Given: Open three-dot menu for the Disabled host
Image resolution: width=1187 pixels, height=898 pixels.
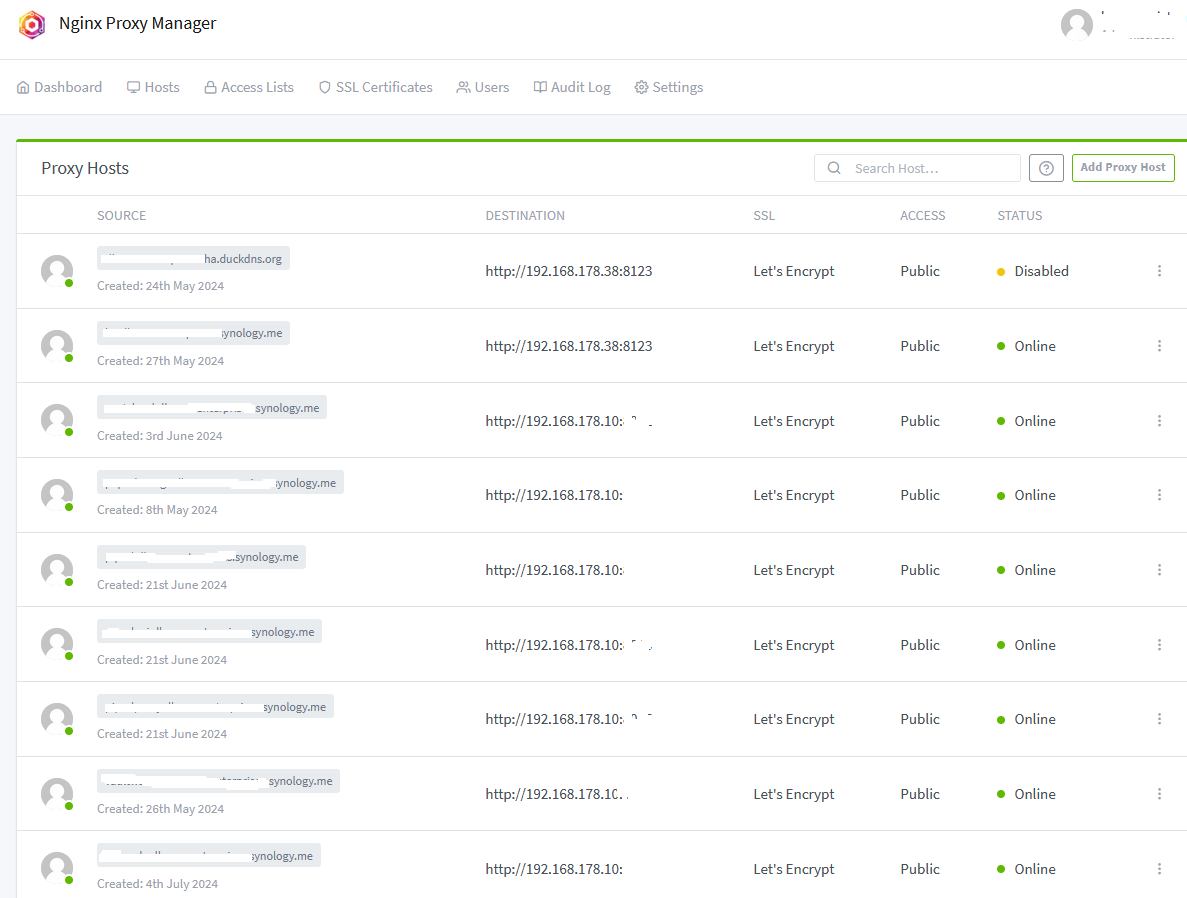Looking at the screenshot, I should pyautogui.click(x=1159, y=271).
